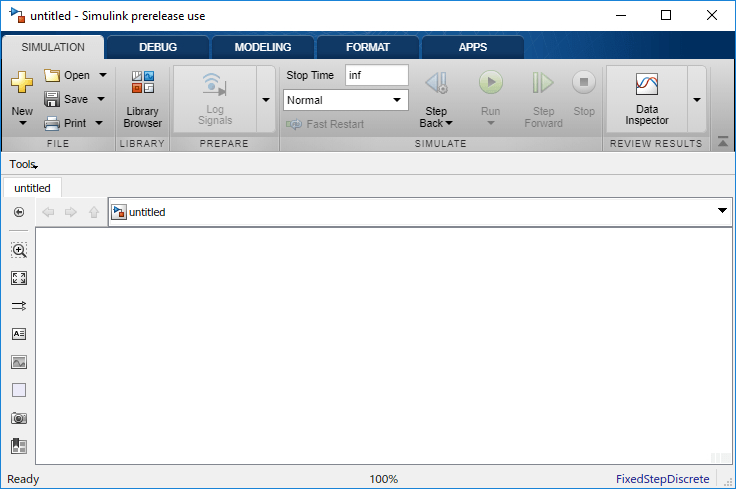736x489 pixels.
Task: Click the hide/show Model Browser circle-arrow icon
Action: [19, 212]
